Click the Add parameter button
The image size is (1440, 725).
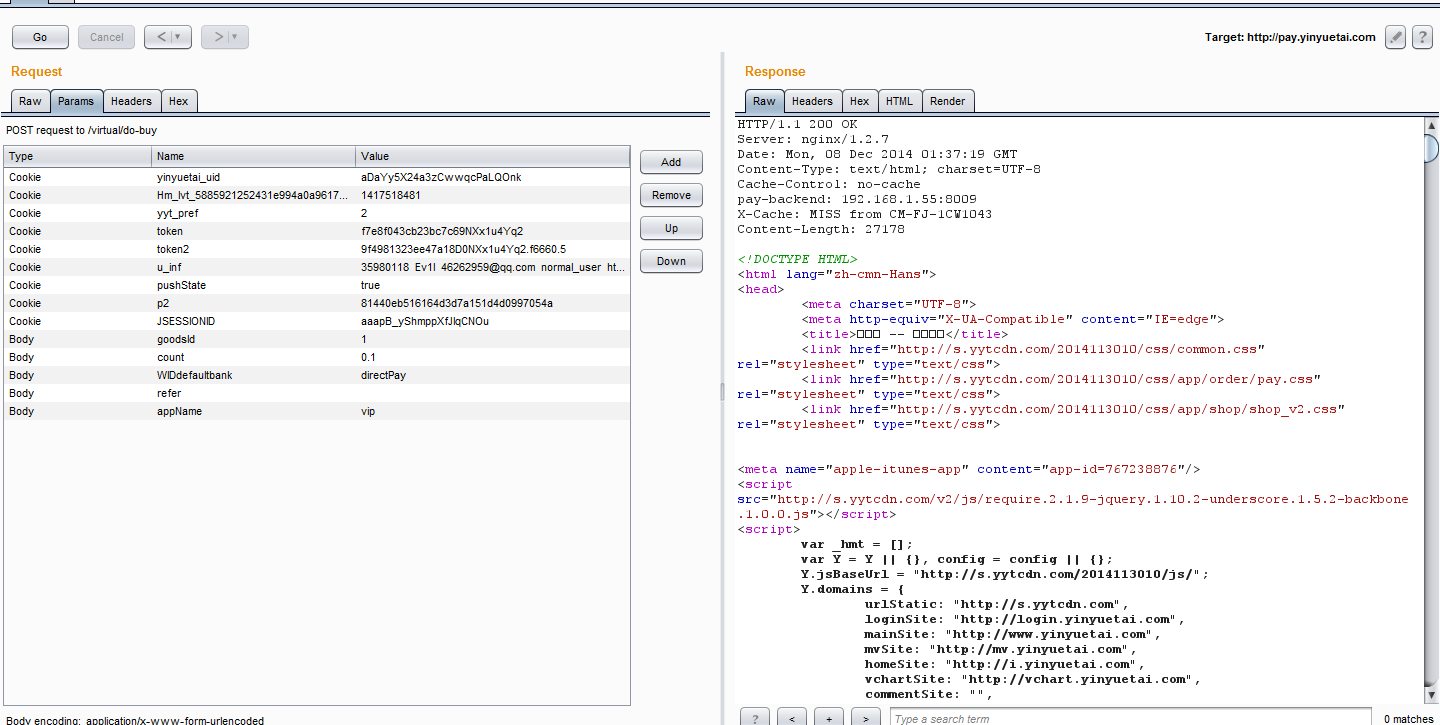click(x=671, y=162)
